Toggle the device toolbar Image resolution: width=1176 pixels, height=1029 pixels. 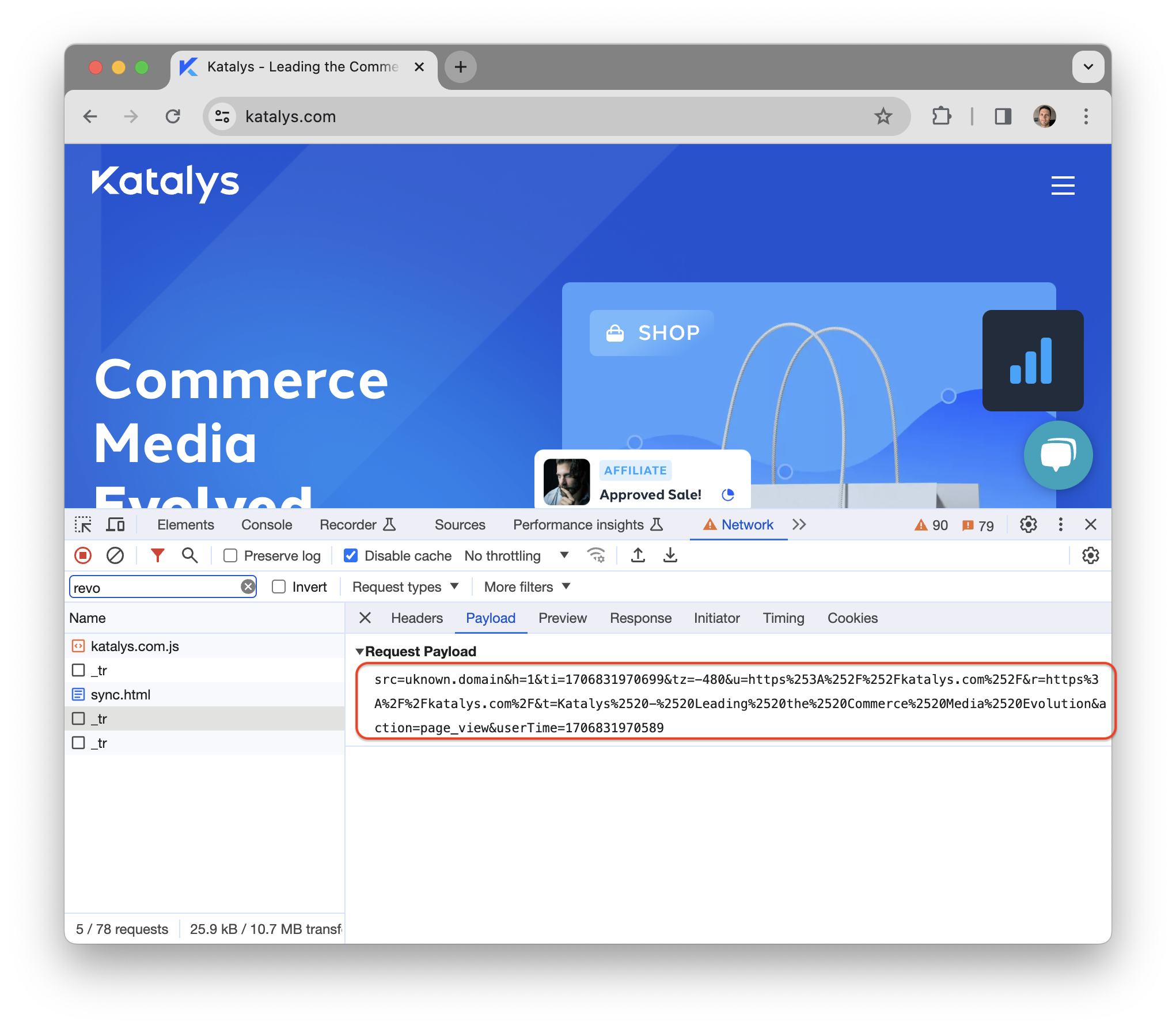116,524
